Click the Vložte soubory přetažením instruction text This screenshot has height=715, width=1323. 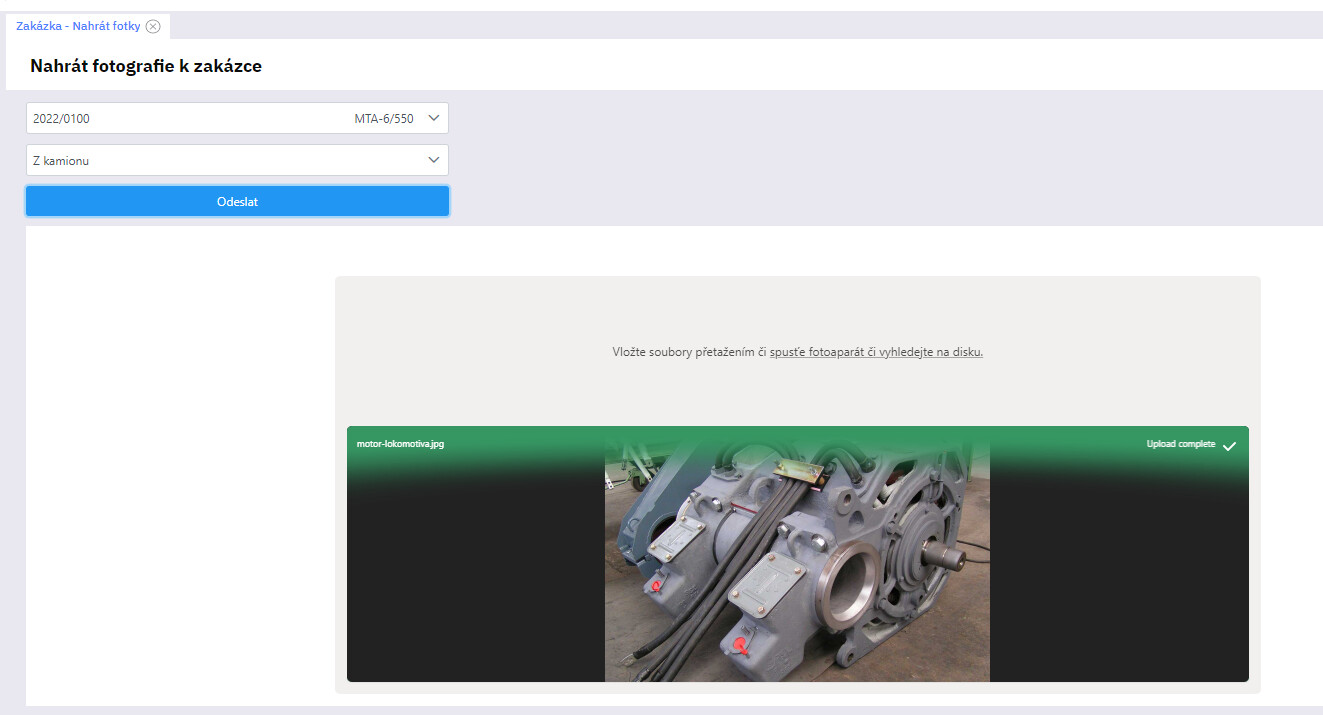[689, 352]
